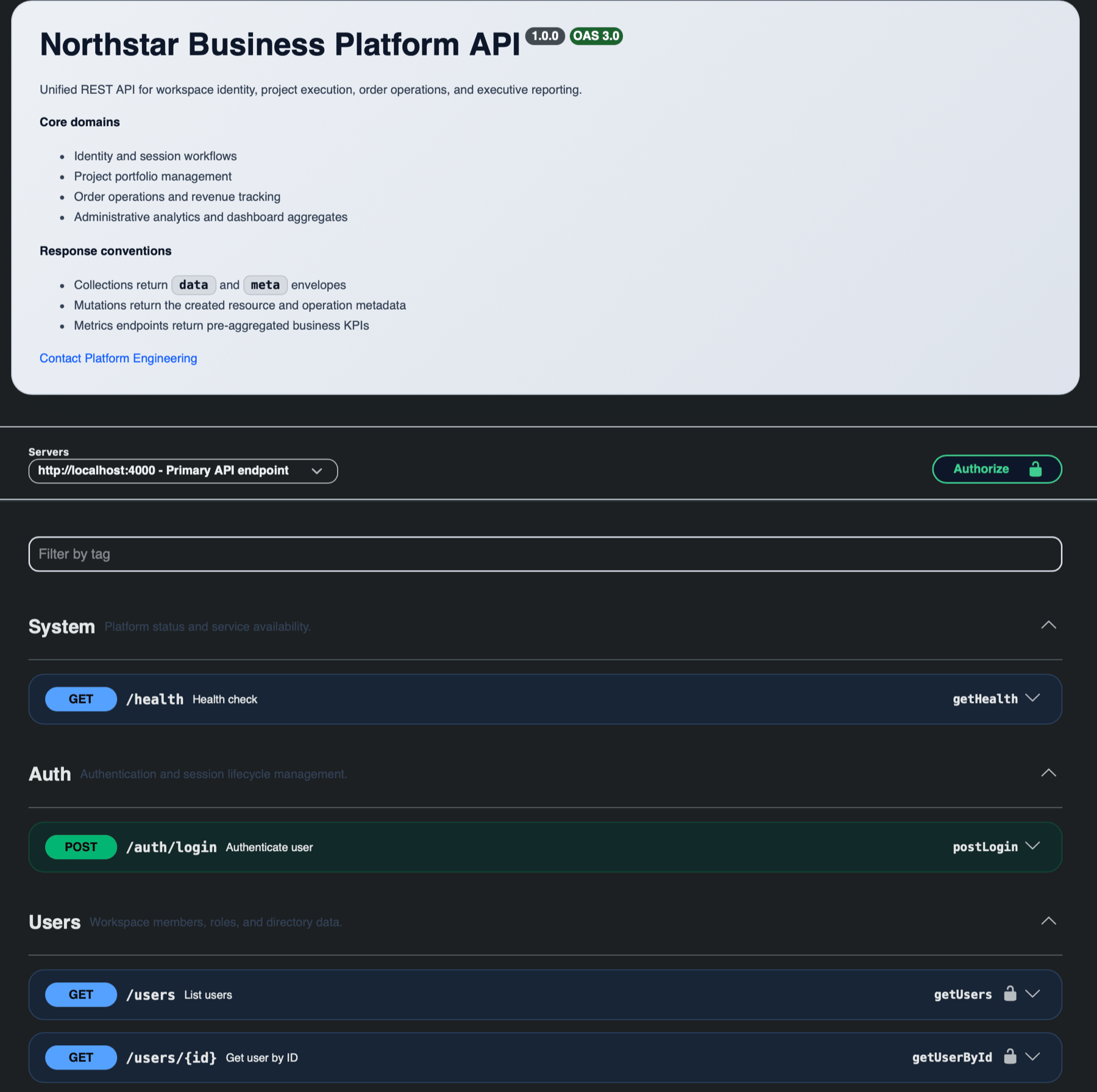
Task: Click the GET badge for /health
Action: click(81, 699)
